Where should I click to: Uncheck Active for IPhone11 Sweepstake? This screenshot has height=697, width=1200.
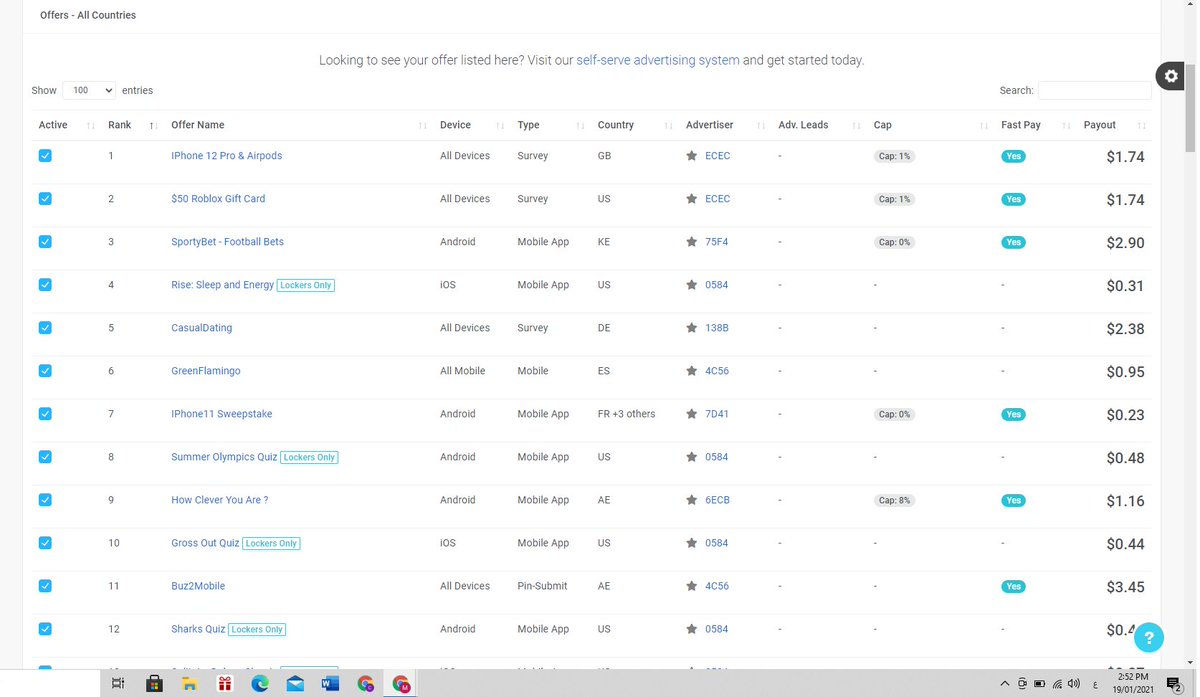click(x=45, y=414)
